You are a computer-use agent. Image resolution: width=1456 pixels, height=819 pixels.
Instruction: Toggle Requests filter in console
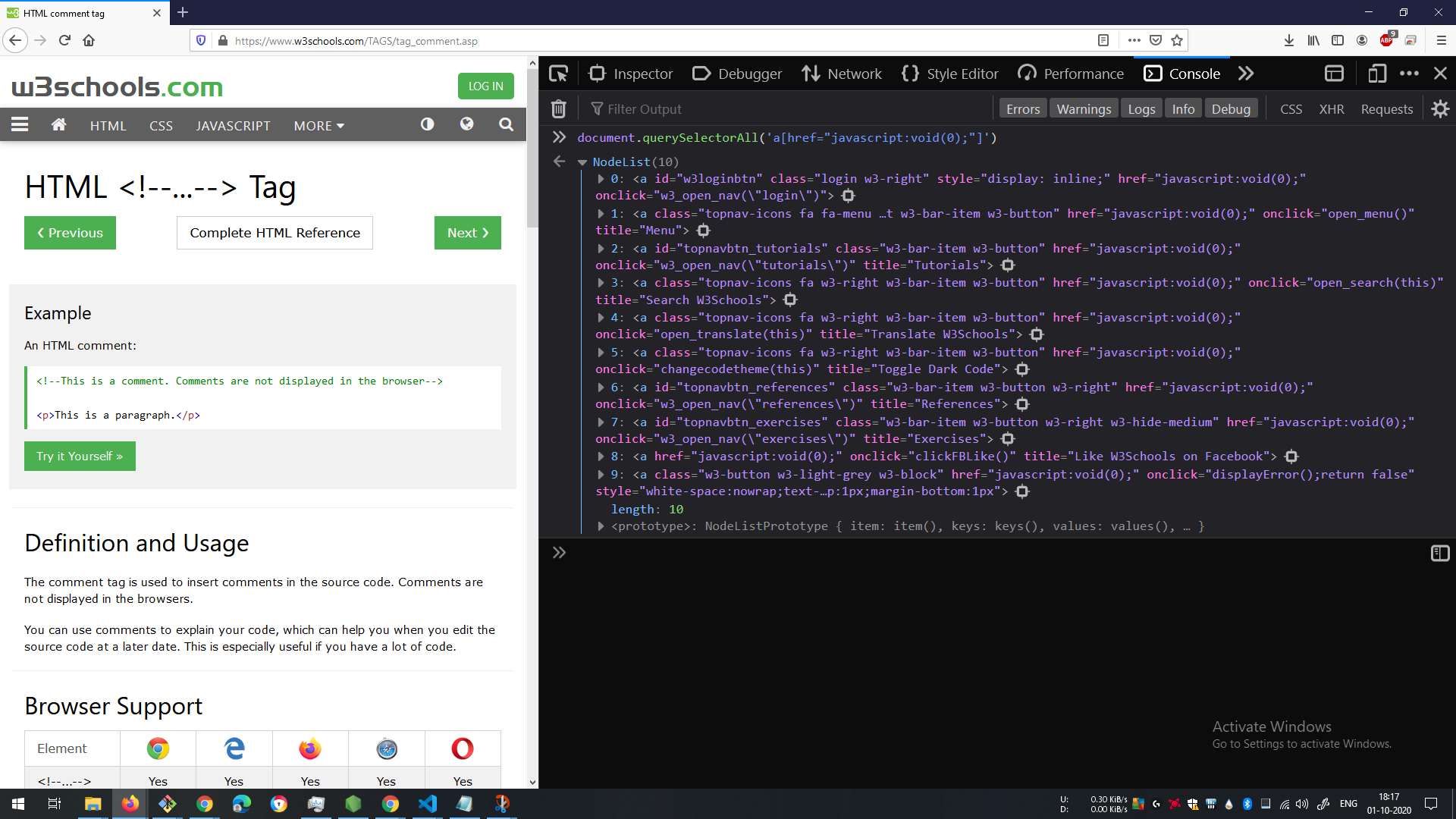(1386, 109)
